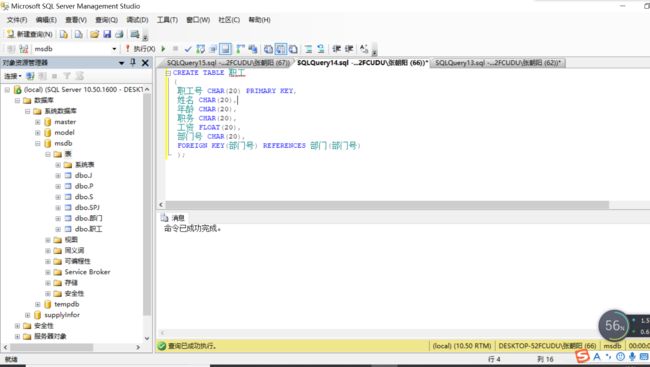Expand the dbo.职工 table node

click(x=58, y=229)
